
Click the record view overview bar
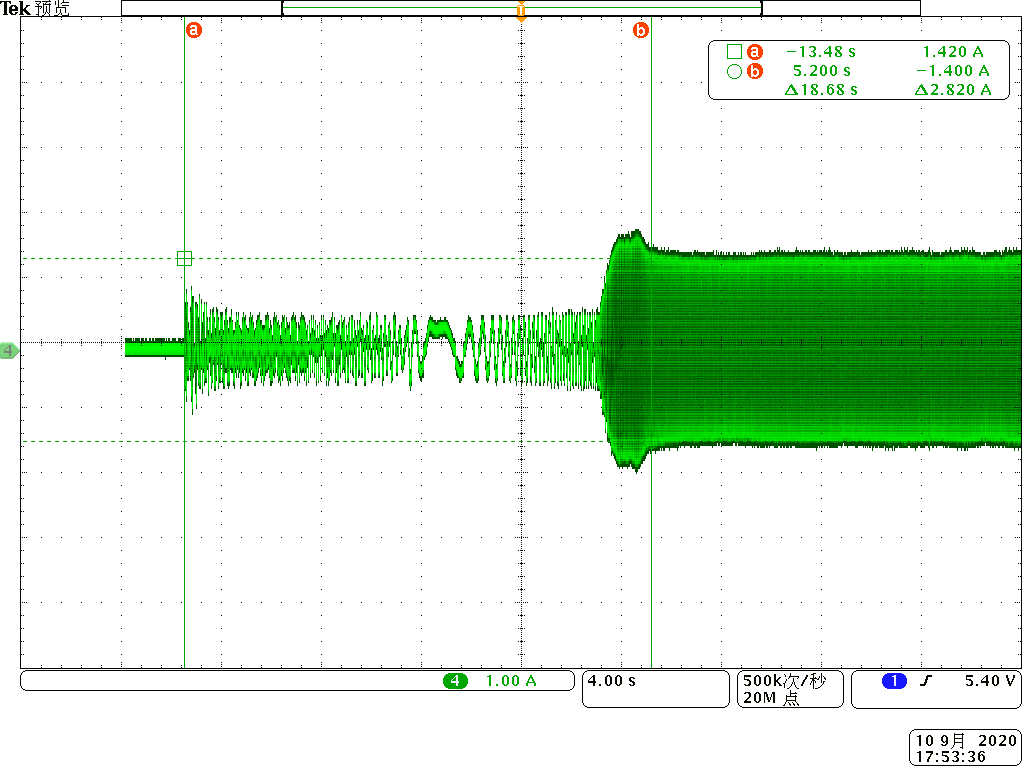(520, 8)
